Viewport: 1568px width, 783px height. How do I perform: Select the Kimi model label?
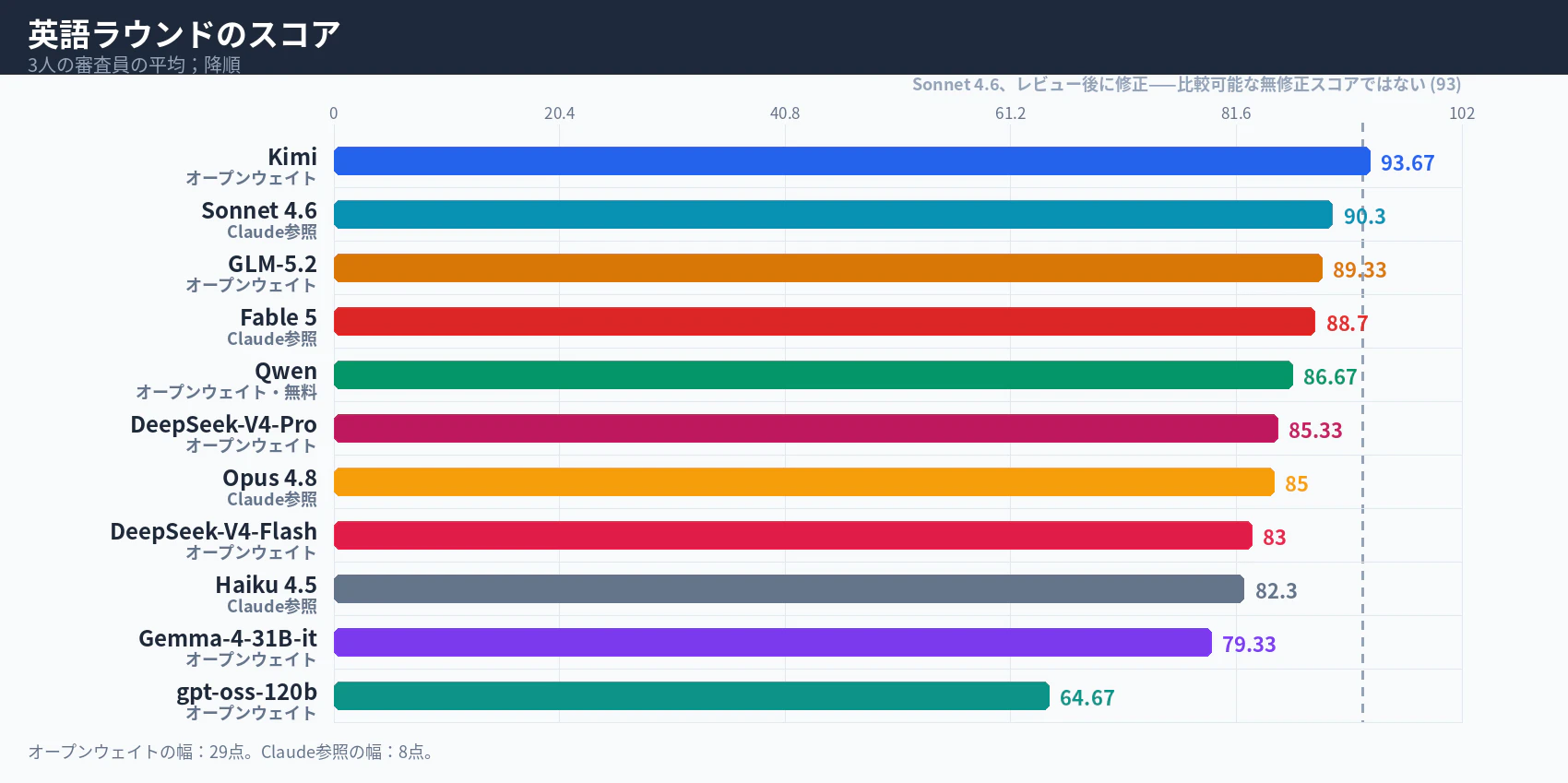coord(292,157)
